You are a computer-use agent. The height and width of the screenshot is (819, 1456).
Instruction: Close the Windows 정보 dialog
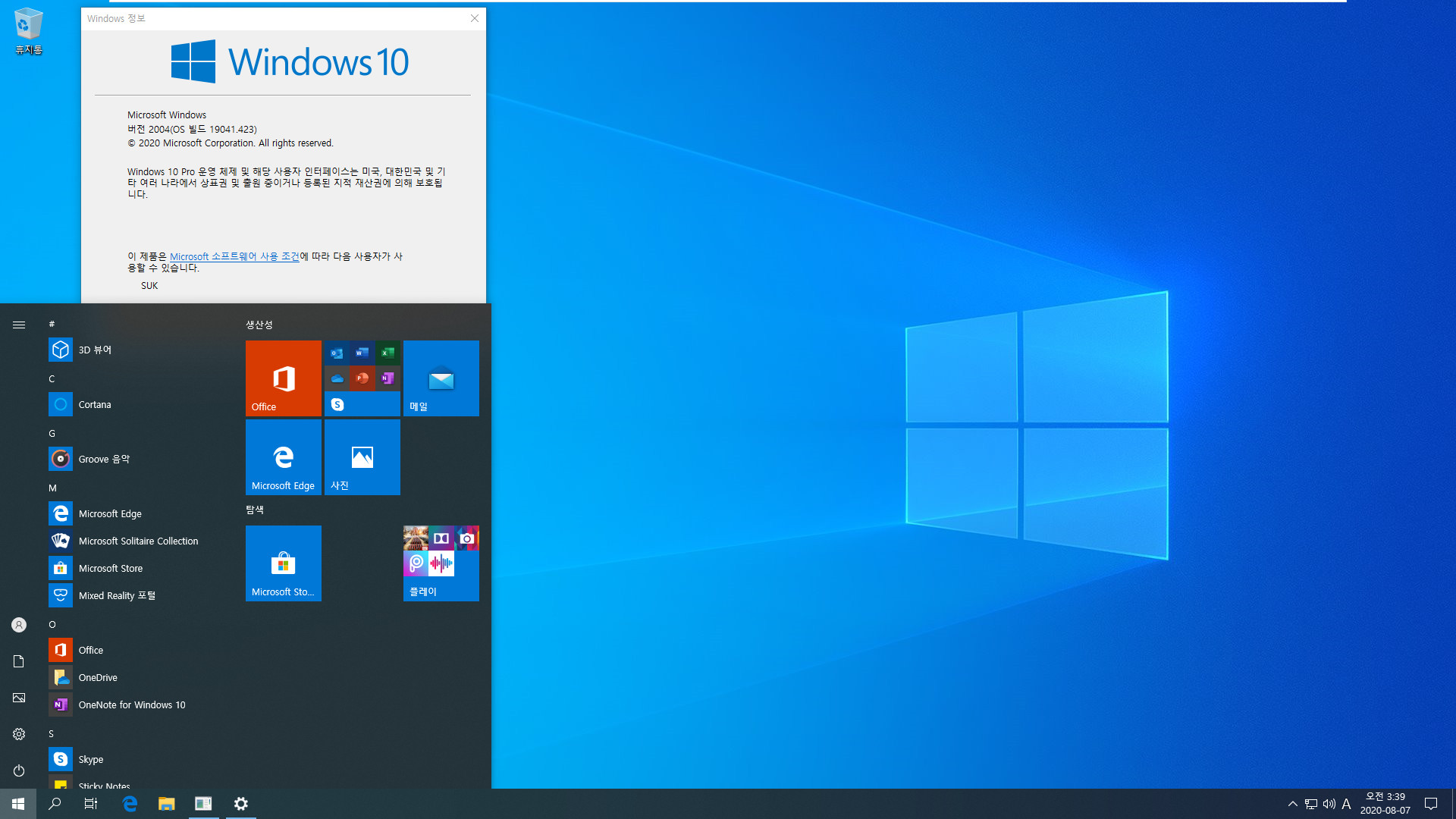point(474,18)
